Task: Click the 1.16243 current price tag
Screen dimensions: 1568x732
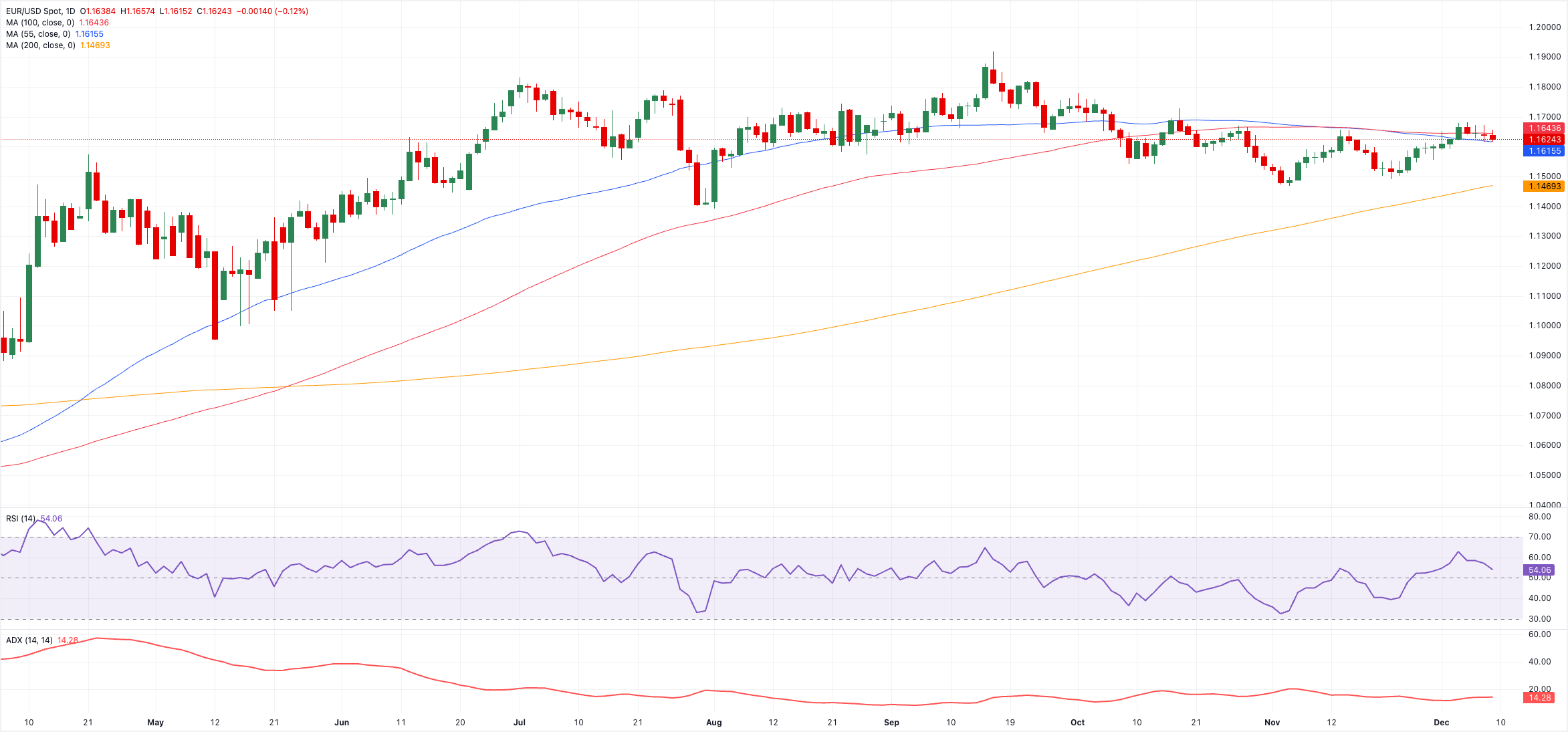Action: click(x=1545, y=140)
